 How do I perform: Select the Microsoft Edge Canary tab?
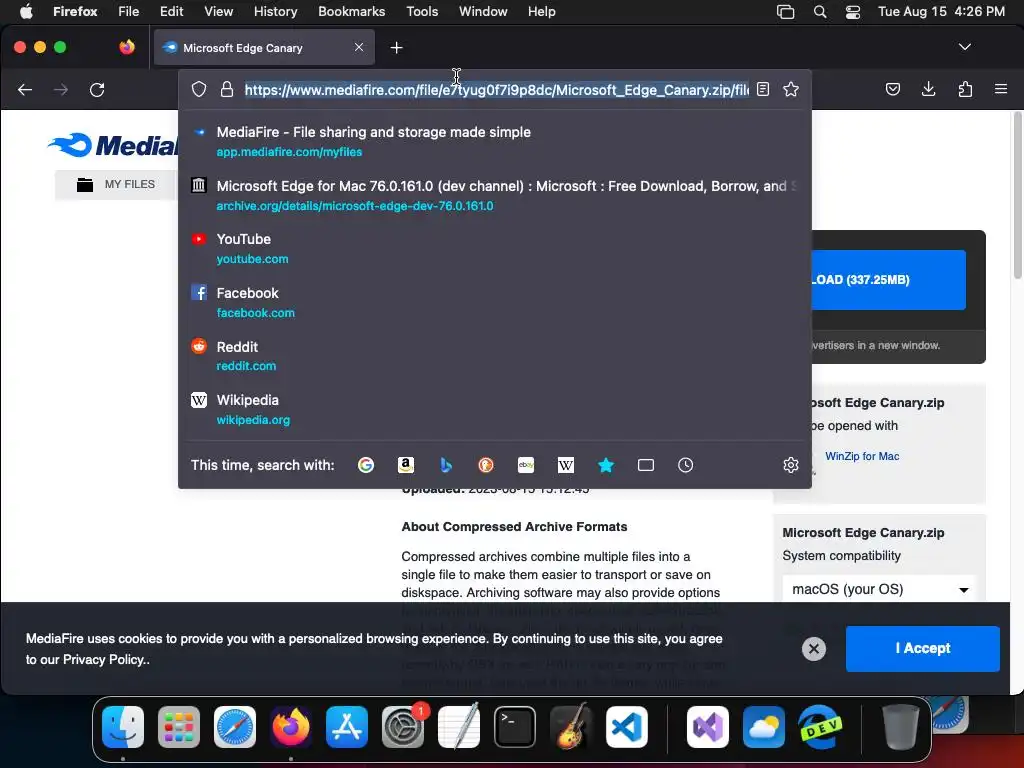264,48
